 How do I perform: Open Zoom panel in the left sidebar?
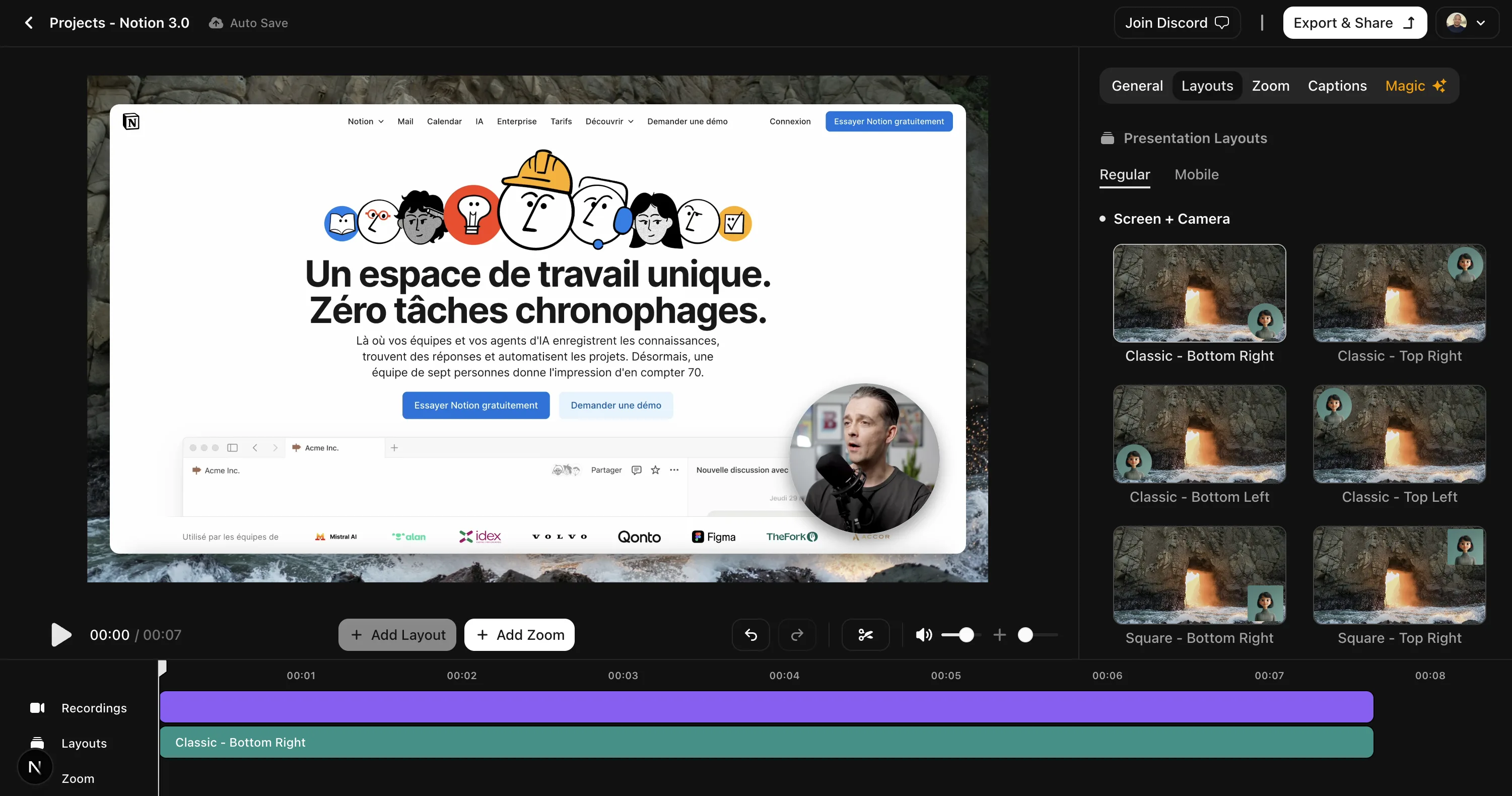[77, 778]
